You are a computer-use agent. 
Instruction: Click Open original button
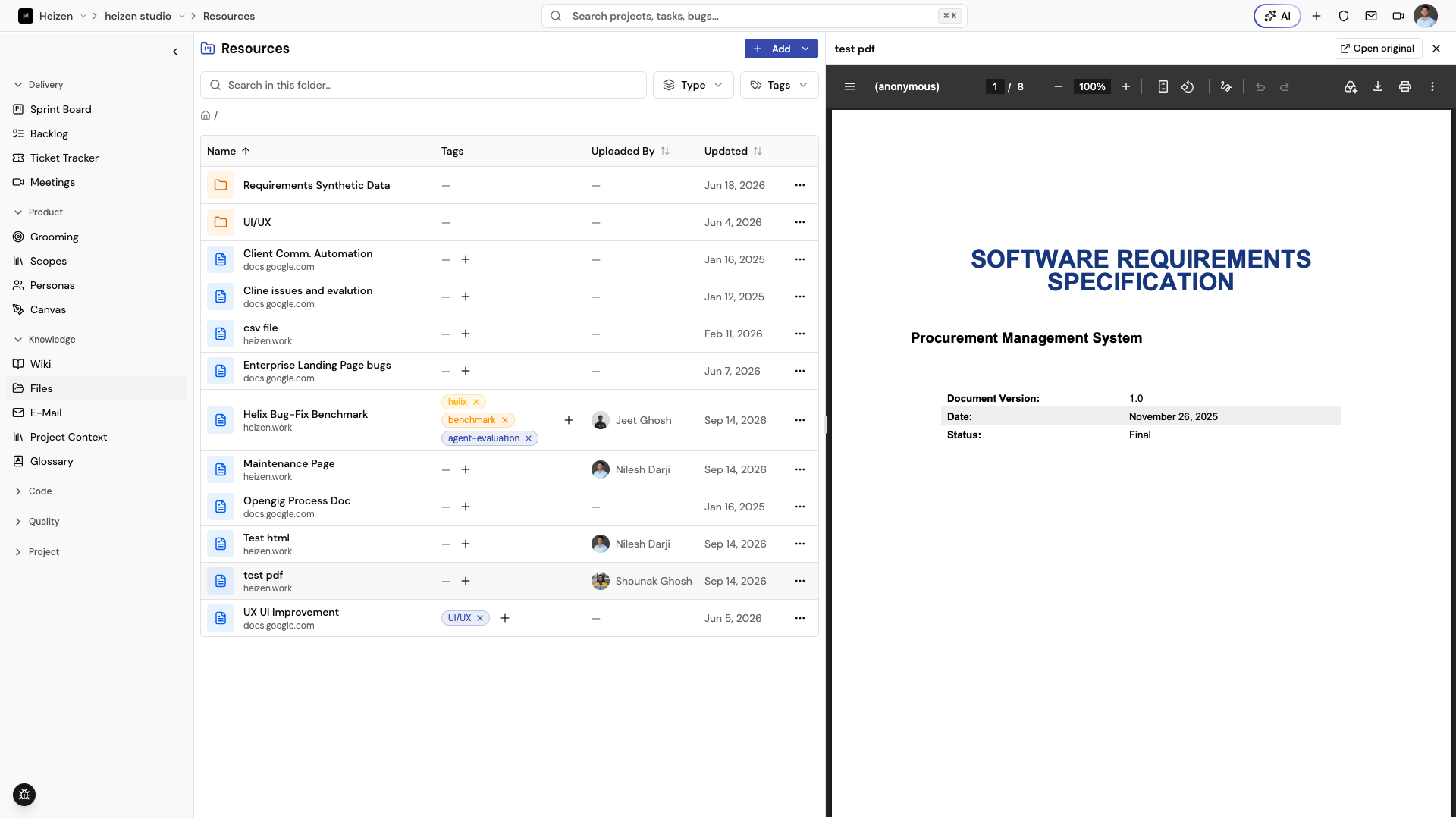point(1378,49)
